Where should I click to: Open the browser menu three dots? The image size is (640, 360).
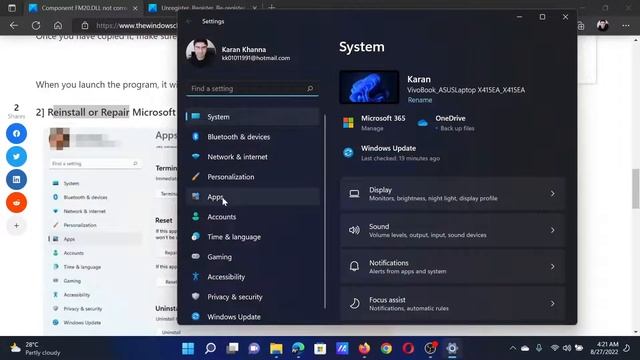click(625, 26)
